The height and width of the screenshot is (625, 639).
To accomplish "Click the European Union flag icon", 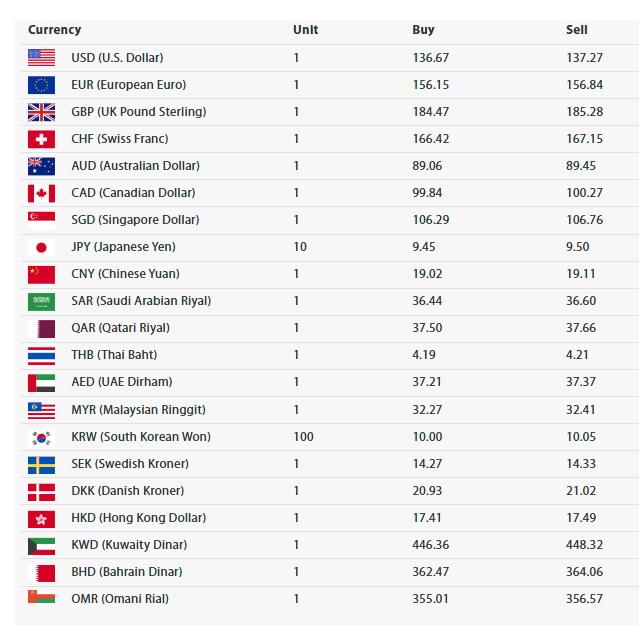I will coord(41,85).
